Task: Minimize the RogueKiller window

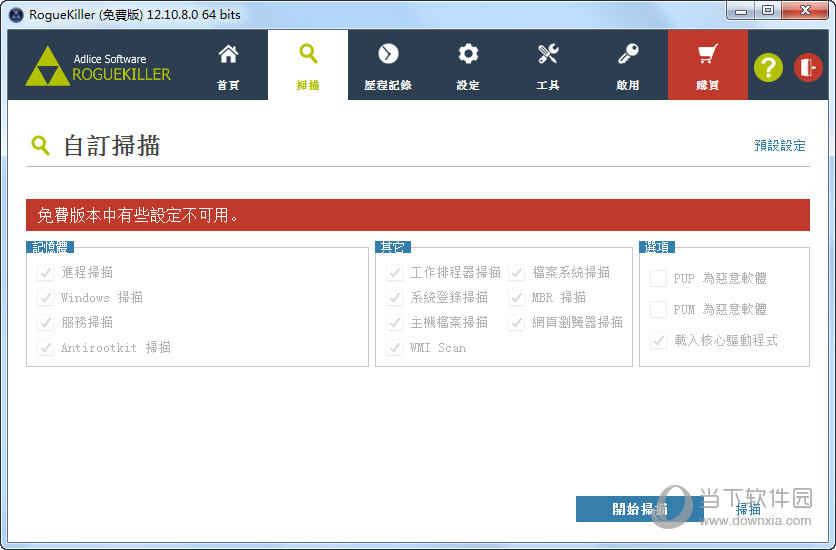Action: [741, 11]
